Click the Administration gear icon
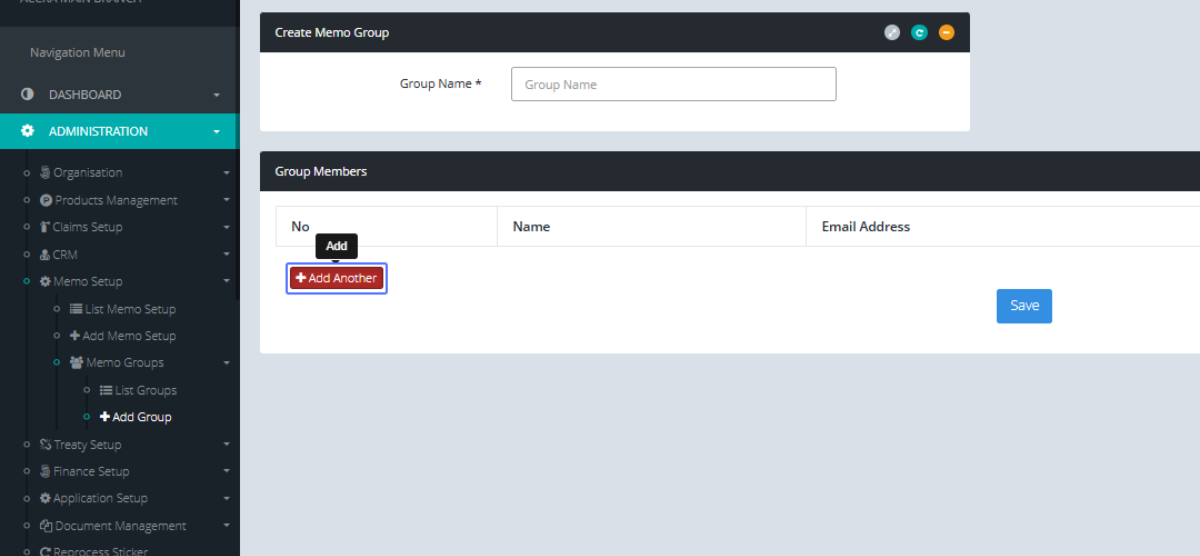 coord(28,131)
